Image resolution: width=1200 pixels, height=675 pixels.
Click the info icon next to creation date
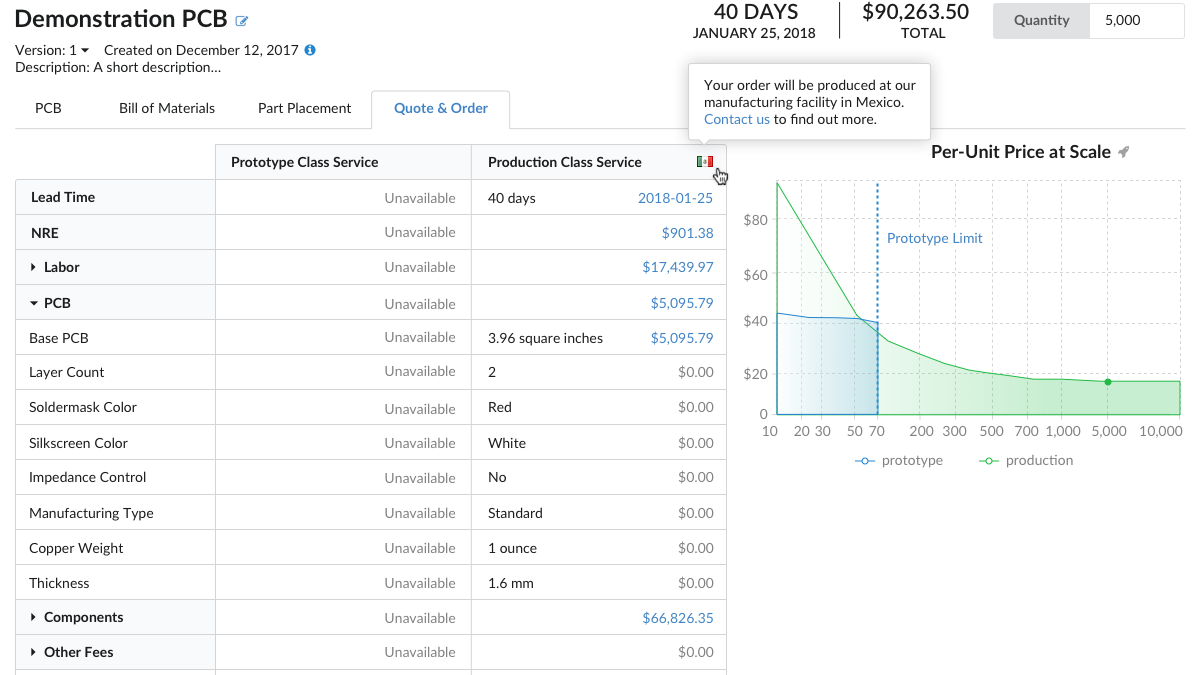pos(310,48)
